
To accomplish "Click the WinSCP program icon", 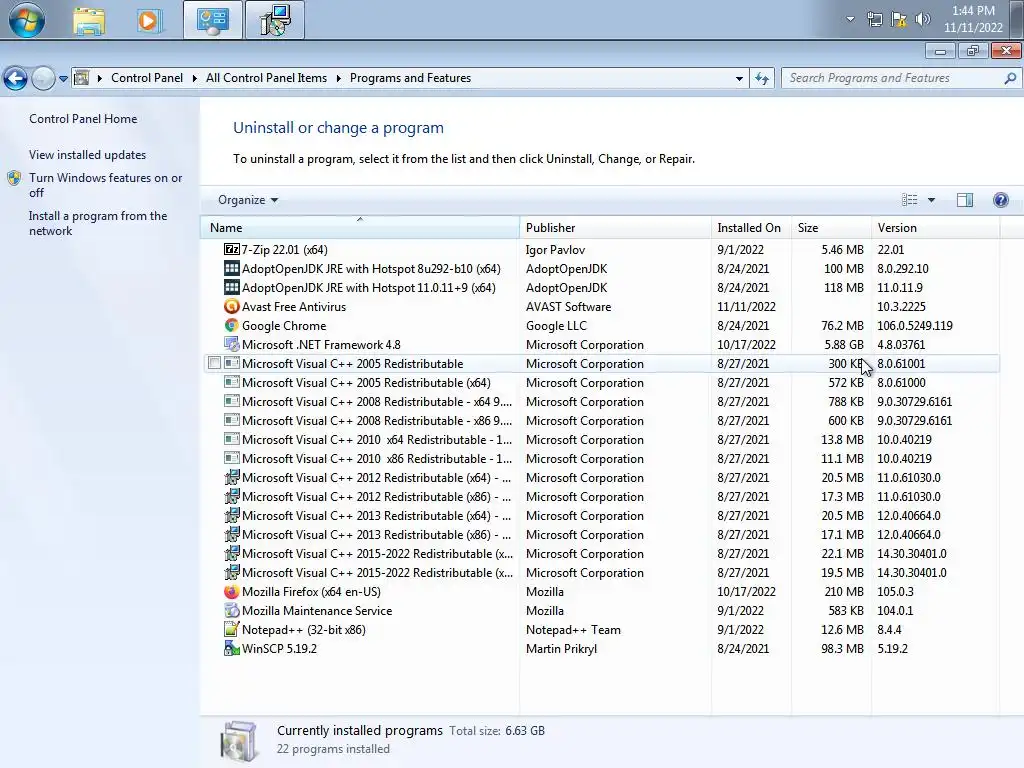I will click(231, 648).
